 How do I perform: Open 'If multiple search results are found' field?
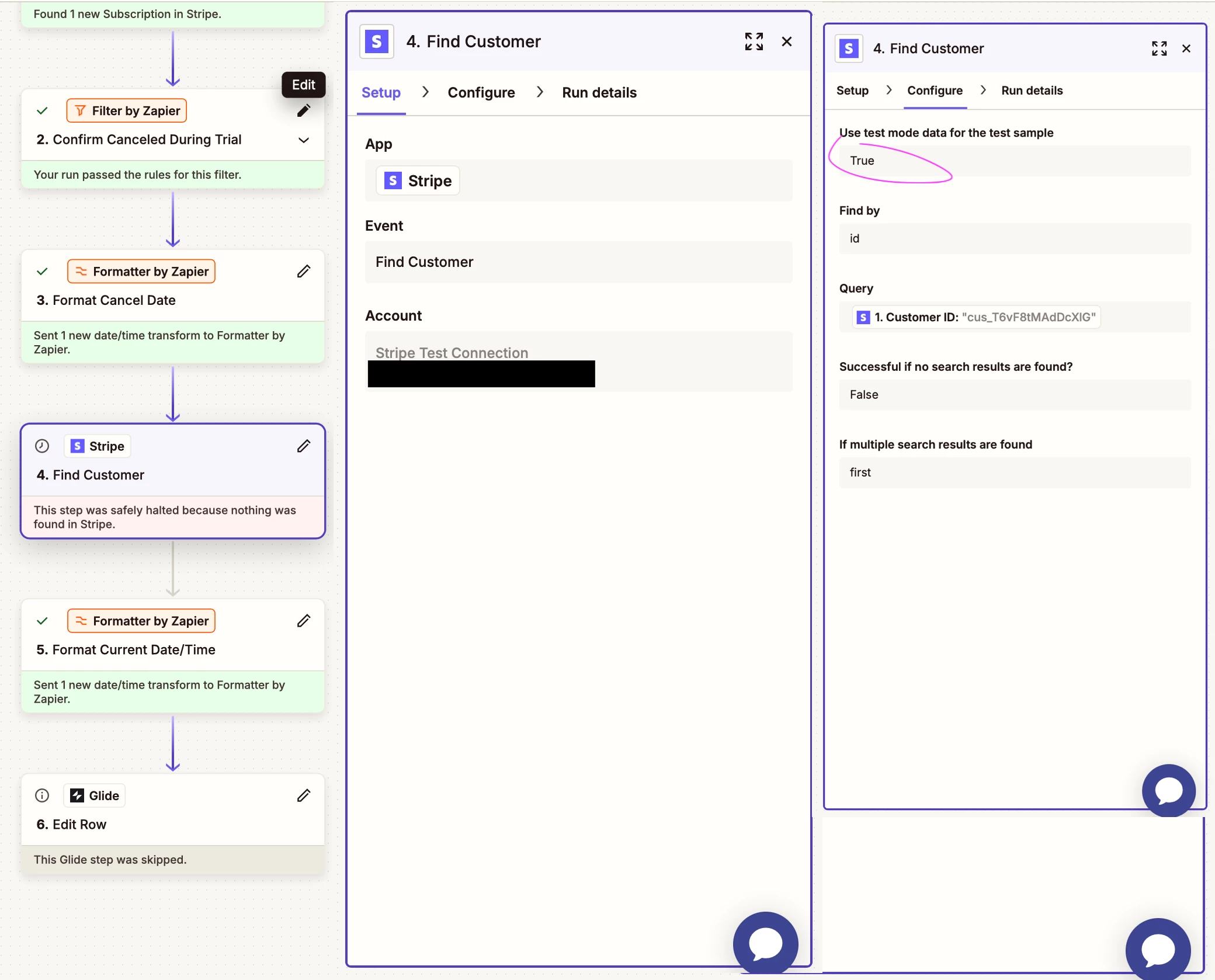(1014, 472)
